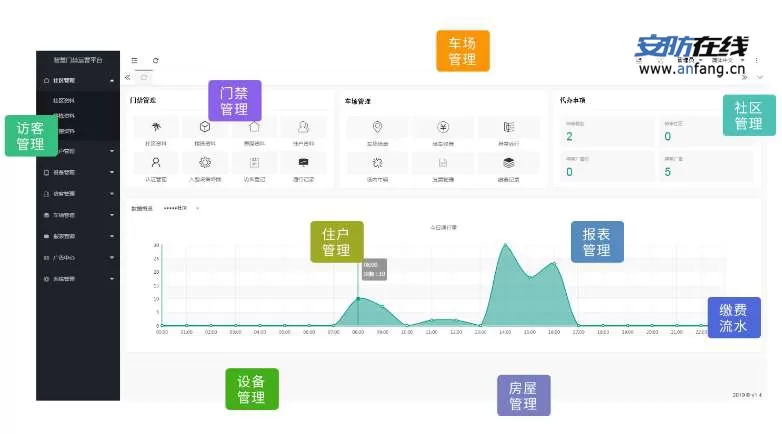Open the location pin icon in parking panel
Screen dimensions: 782x434
coord(377,127)
